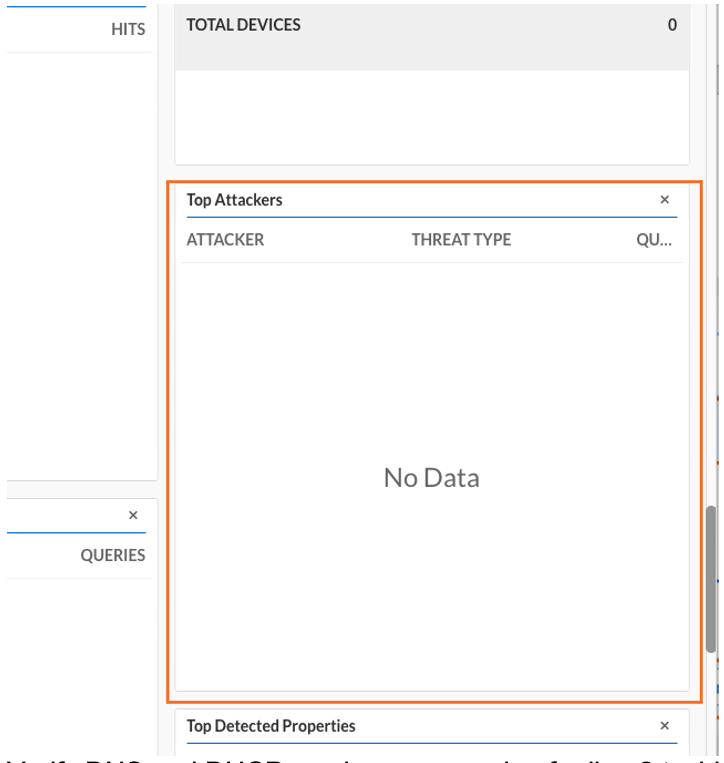Screen dimensions: 724x763
Task: Close the Top Detected Properties widget
Action: point(664,726)
